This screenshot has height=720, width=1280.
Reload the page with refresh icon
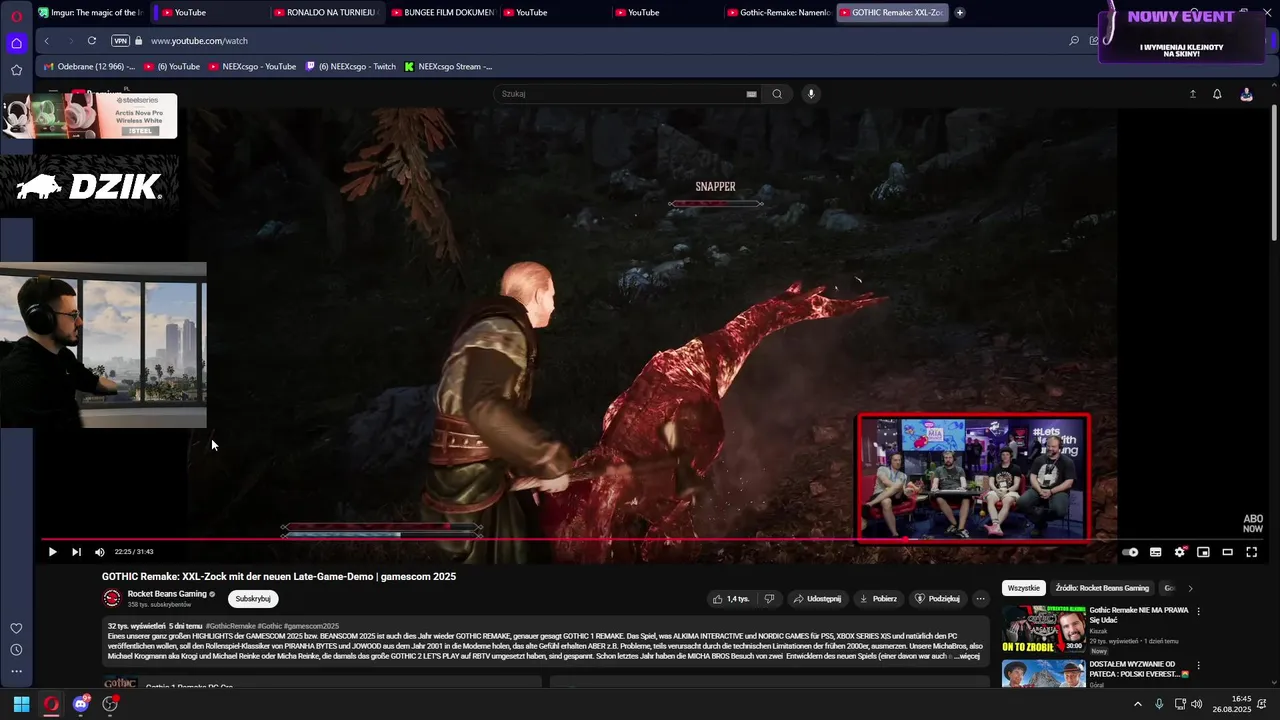(x=92, y=41)
